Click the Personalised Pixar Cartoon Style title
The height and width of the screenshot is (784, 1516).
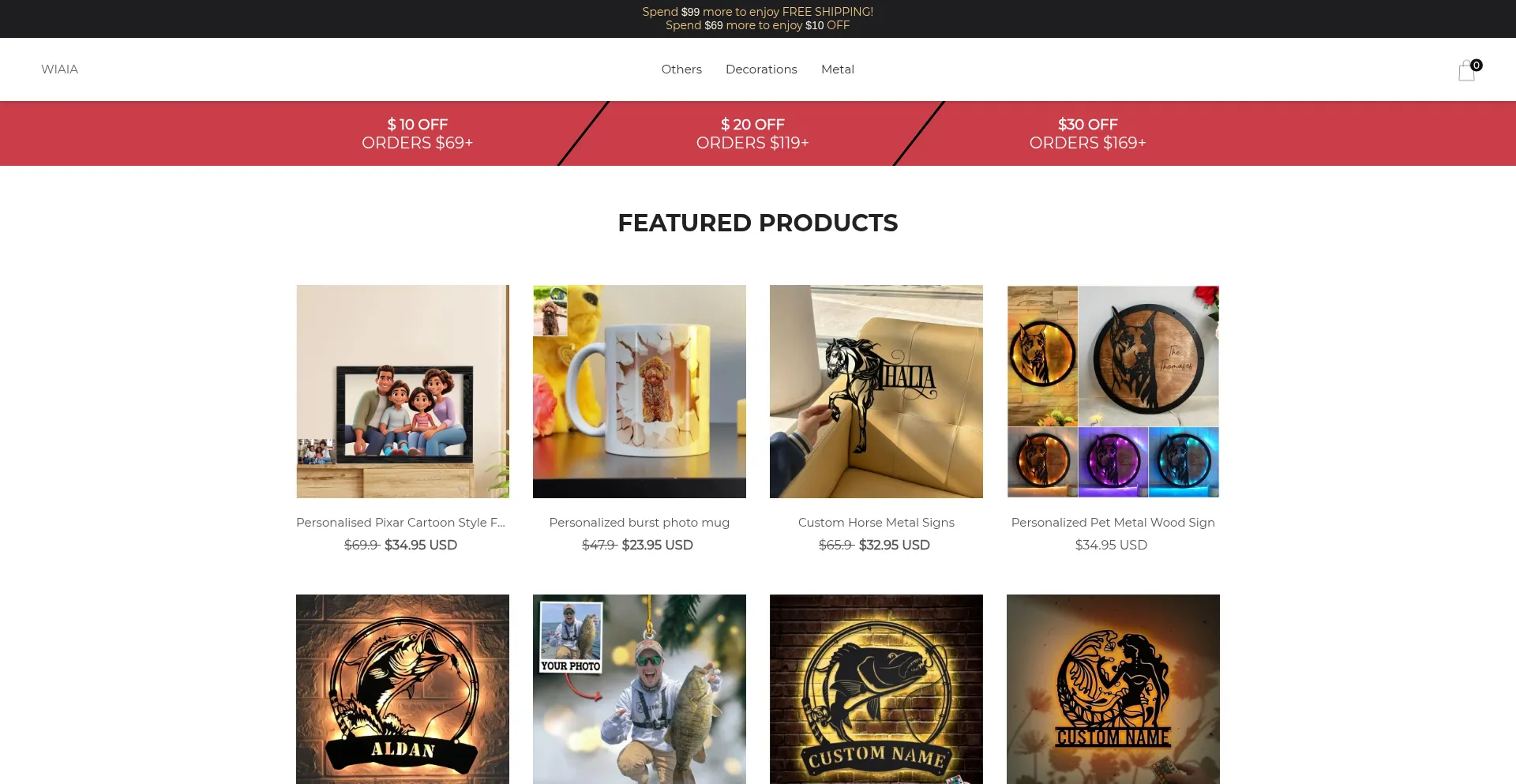tap(400, 523)
